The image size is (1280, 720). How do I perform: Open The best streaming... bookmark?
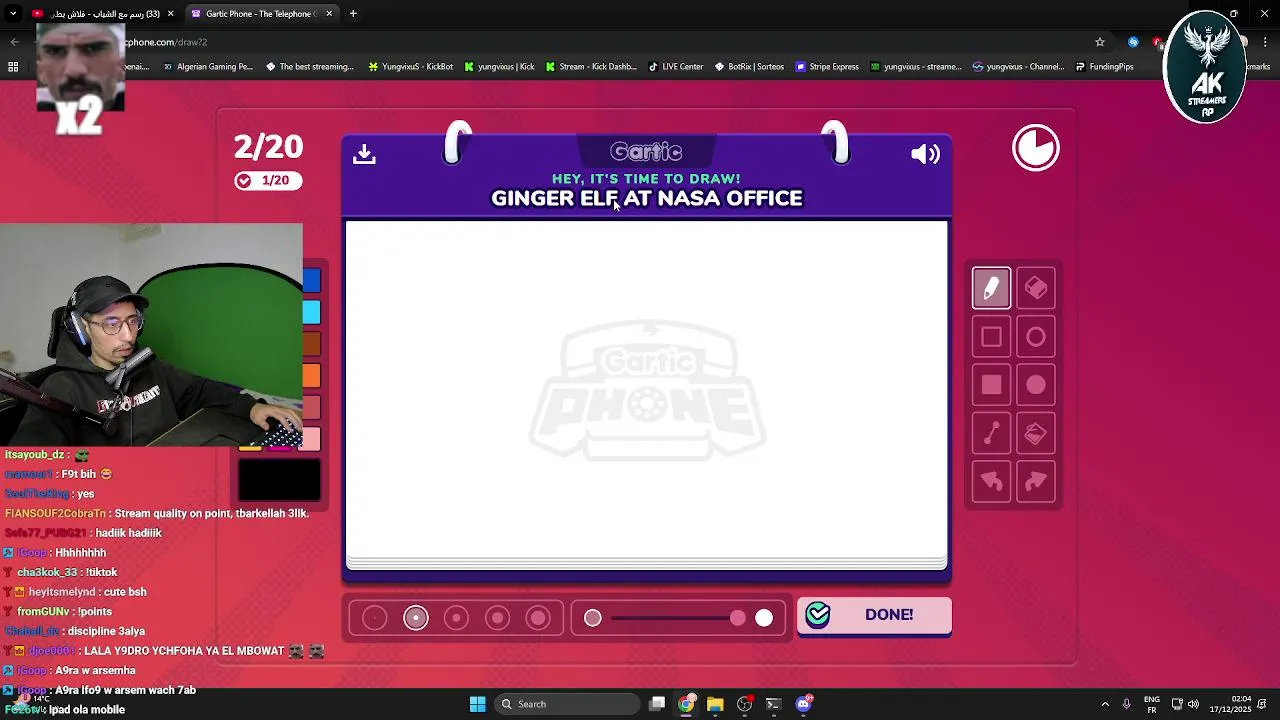pos(310,67)
